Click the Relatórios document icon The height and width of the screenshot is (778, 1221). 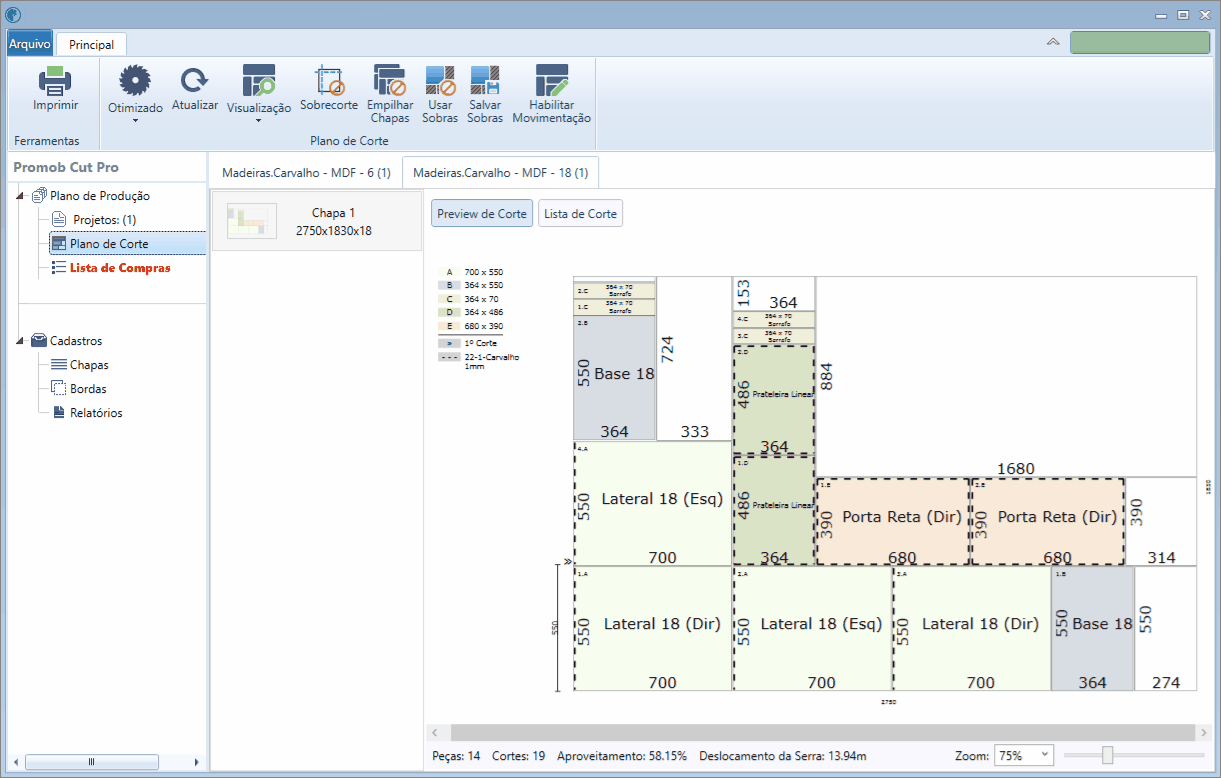pyautogui.click(x=59, y=413)
